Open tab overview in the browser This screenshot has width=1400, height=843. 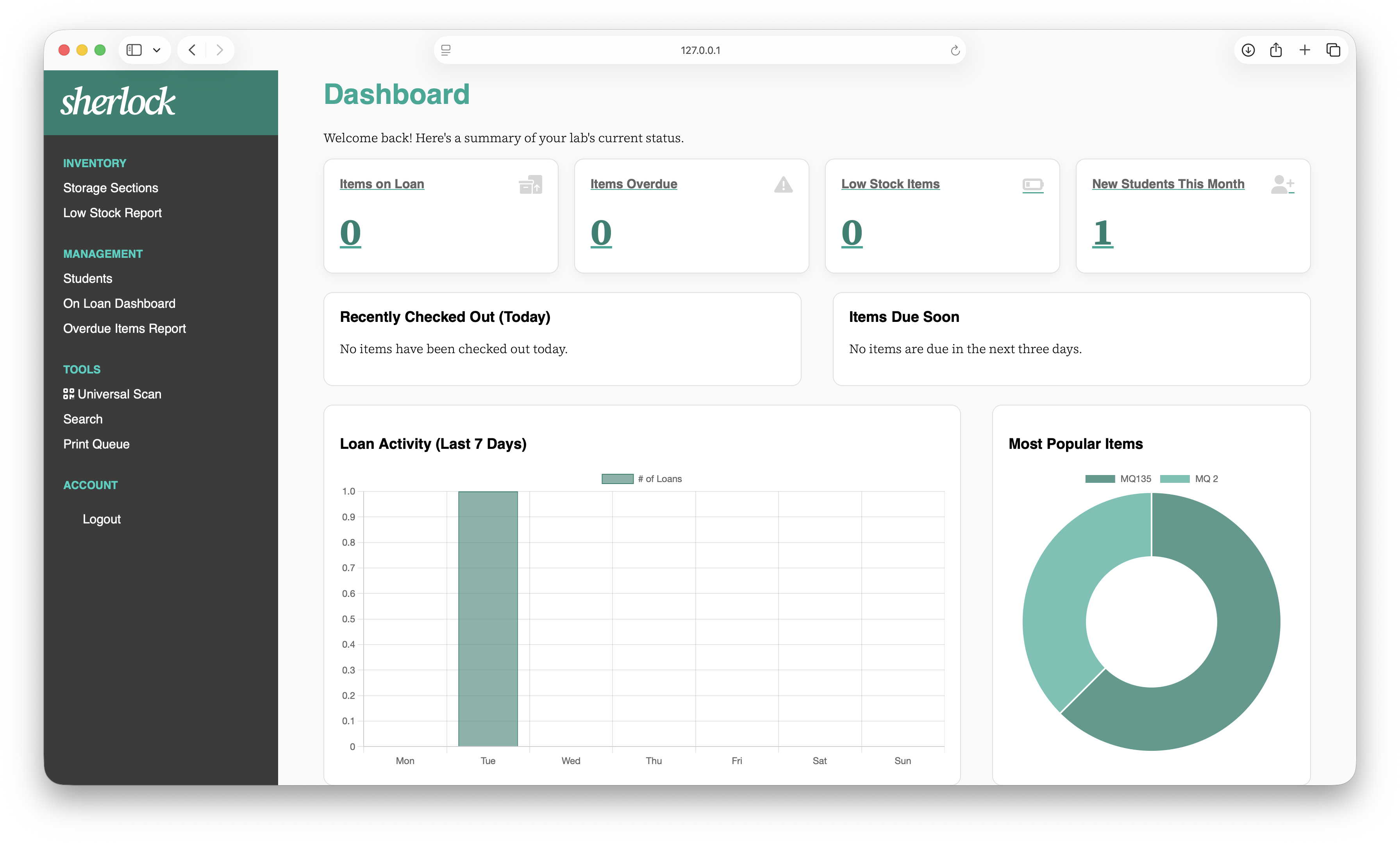[x=1333, y=50]
